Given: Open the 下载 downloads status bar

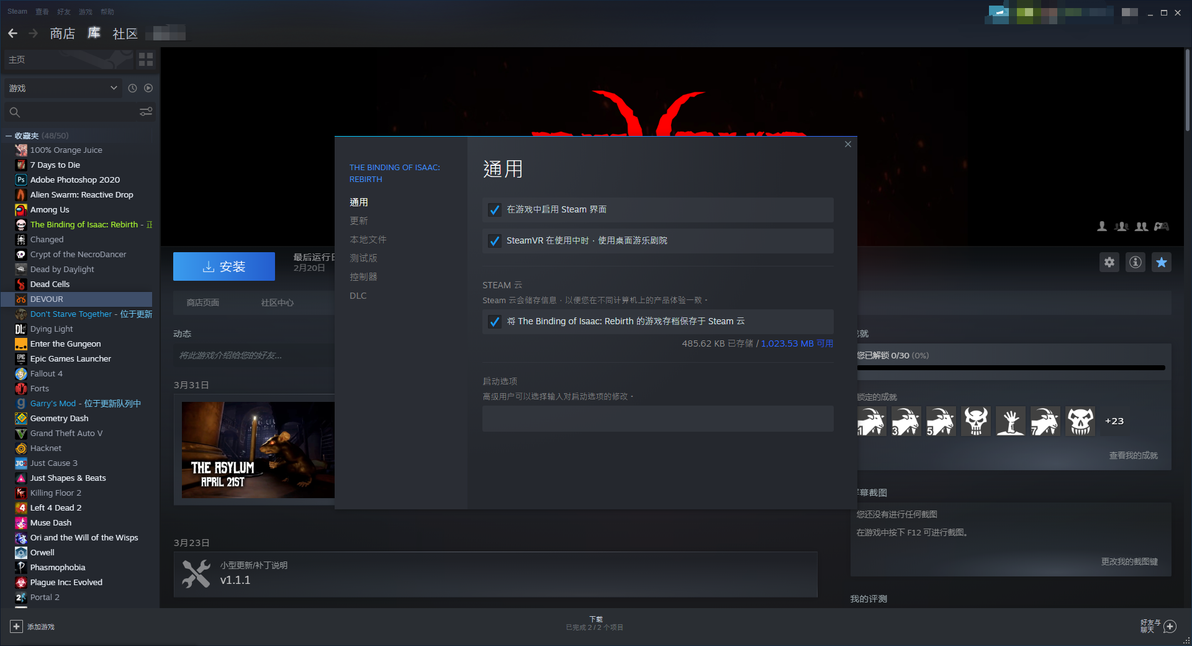Looking at the screenshot, I should 595,623.
